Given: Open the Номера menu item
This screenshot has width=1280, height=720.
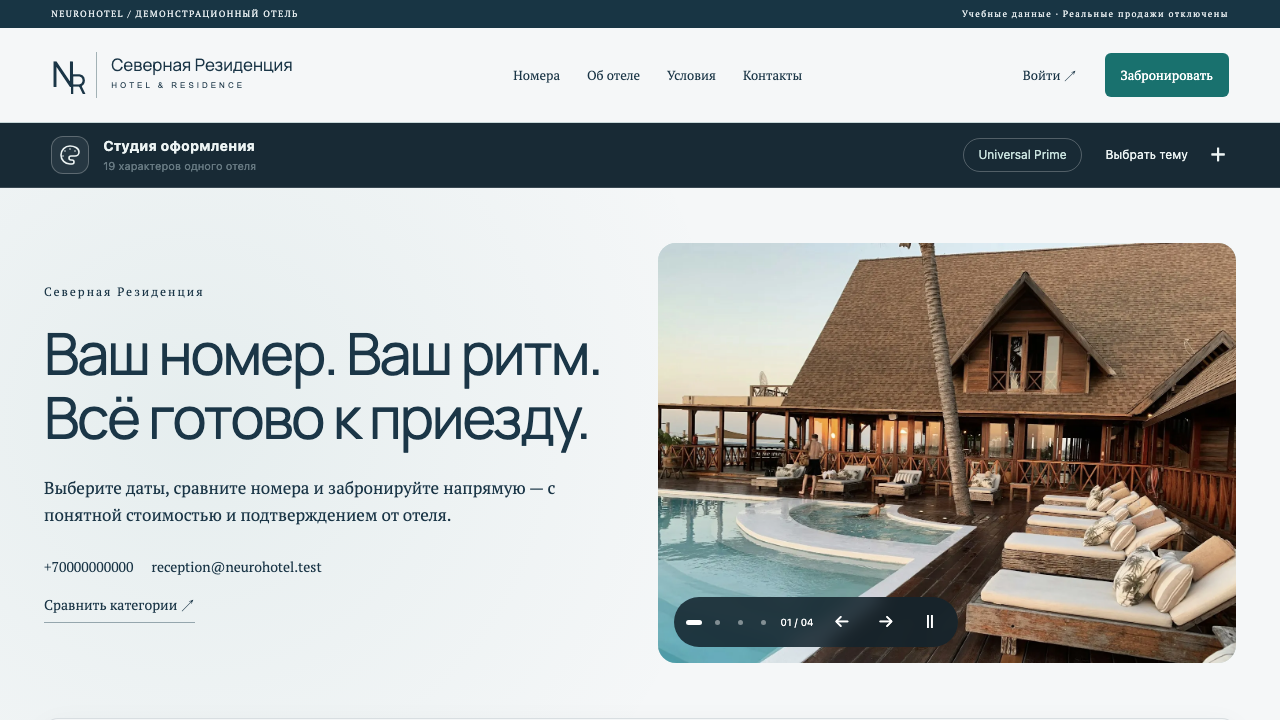Looking at the screenshot, I should pos(536,76).
